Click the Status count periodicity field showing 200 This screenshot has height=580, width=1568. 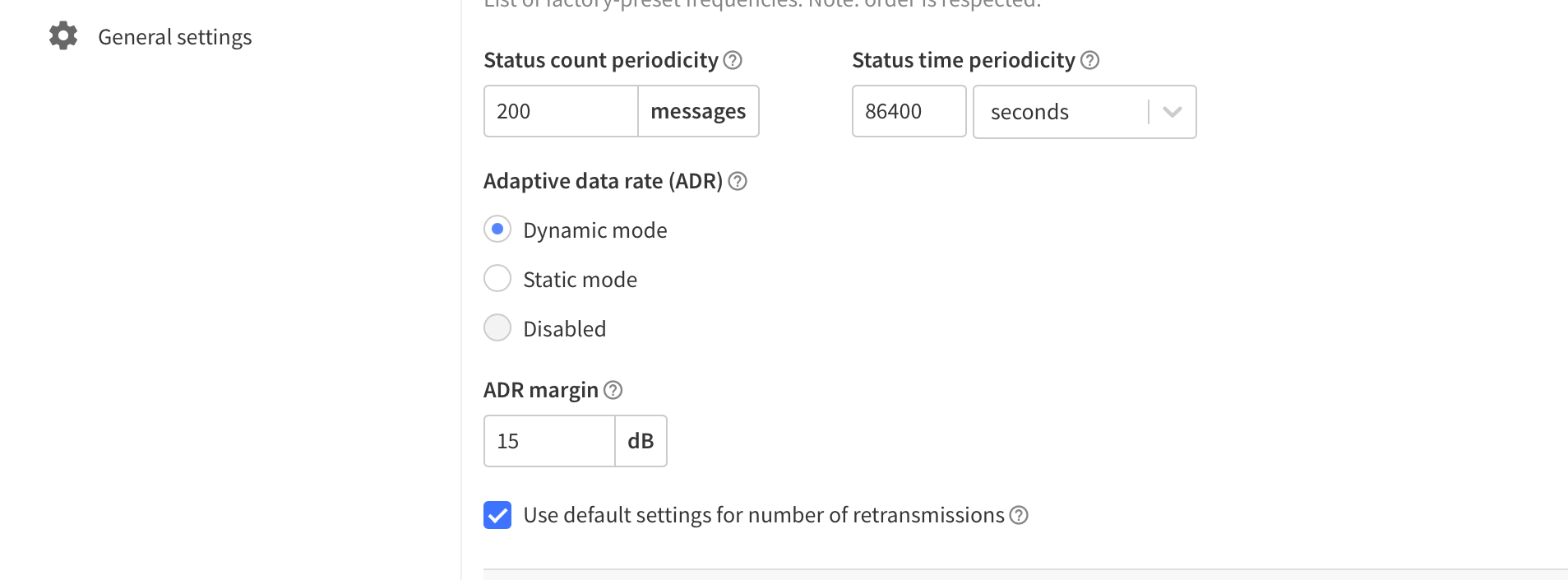561,111
